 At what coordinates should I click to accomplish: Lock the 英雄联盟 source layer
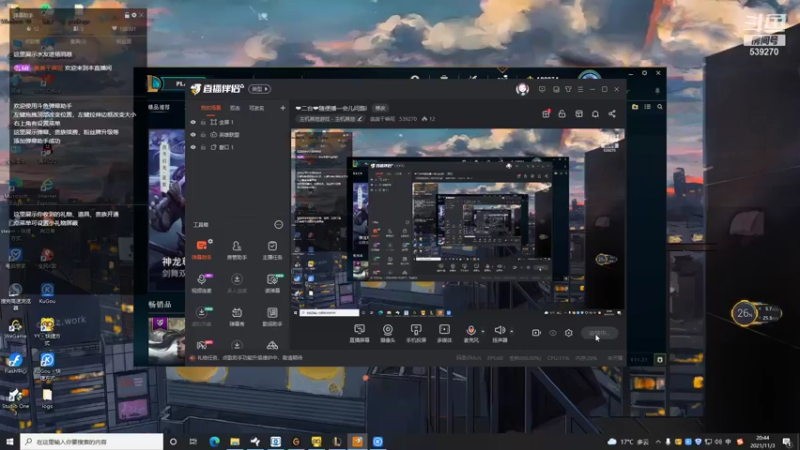(x=203, y=135)
